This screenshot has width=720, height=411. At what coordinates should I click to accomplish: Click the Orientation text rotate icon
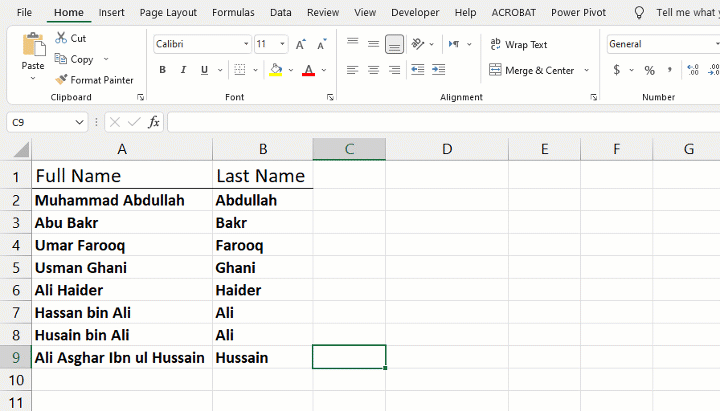click(417, 44)
